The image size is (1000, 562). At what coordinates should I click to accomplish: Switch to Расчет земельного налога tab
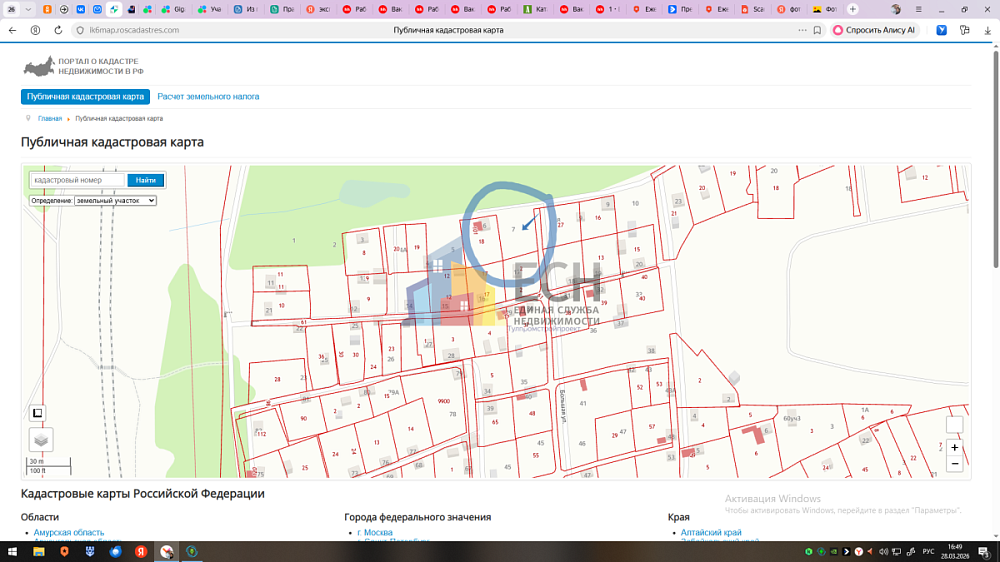click(x=208, y=97)
